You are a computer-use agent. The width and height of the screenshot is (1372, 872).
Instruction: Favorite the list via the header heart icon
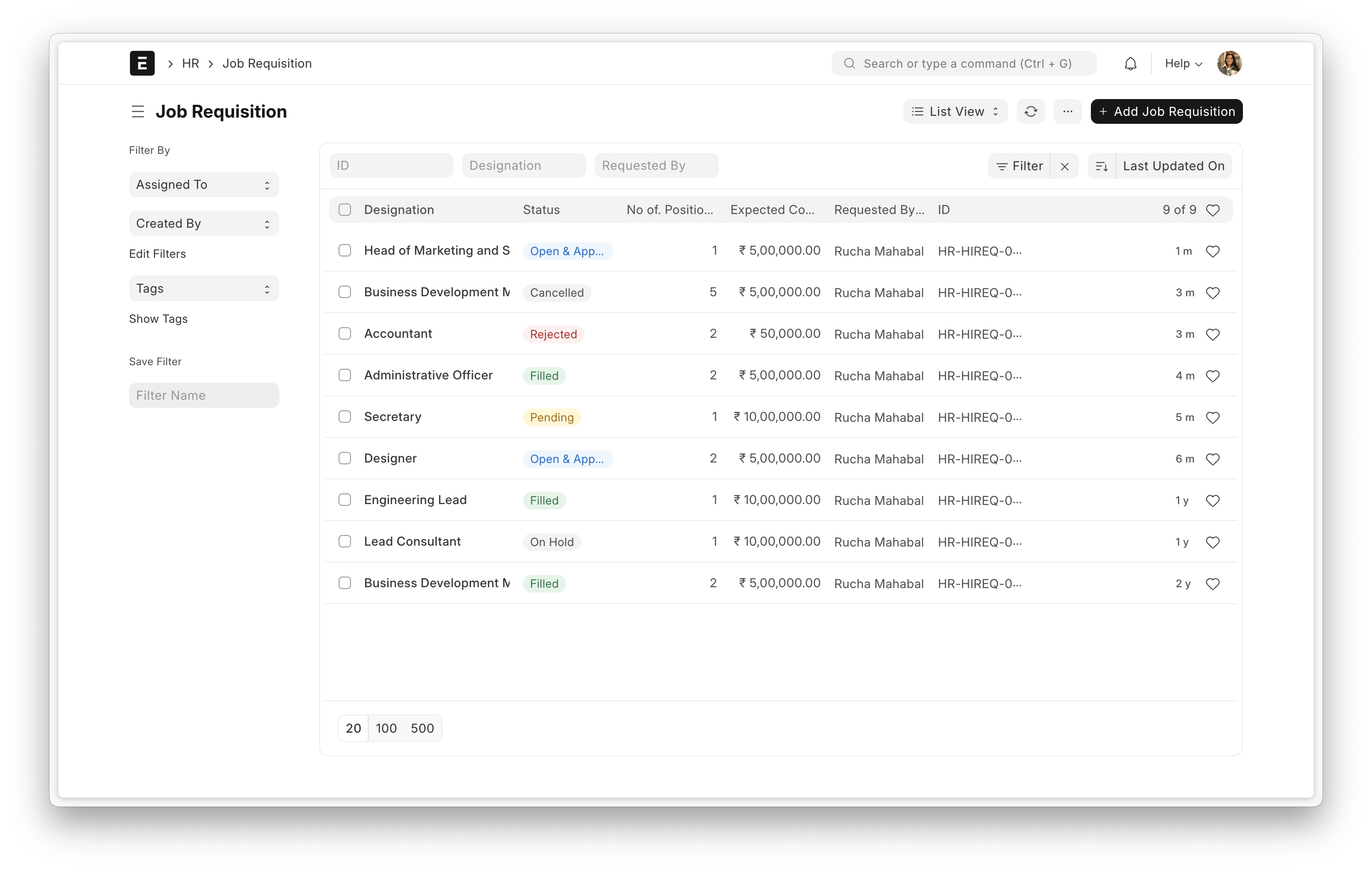click(x=1213, y=210)
